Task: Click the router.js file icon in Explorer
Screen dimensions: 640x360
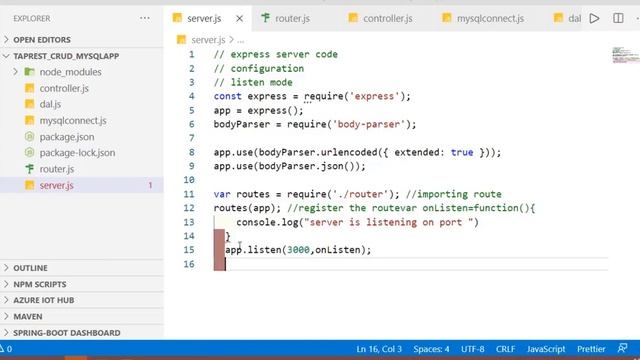Action: coord(29,169)
